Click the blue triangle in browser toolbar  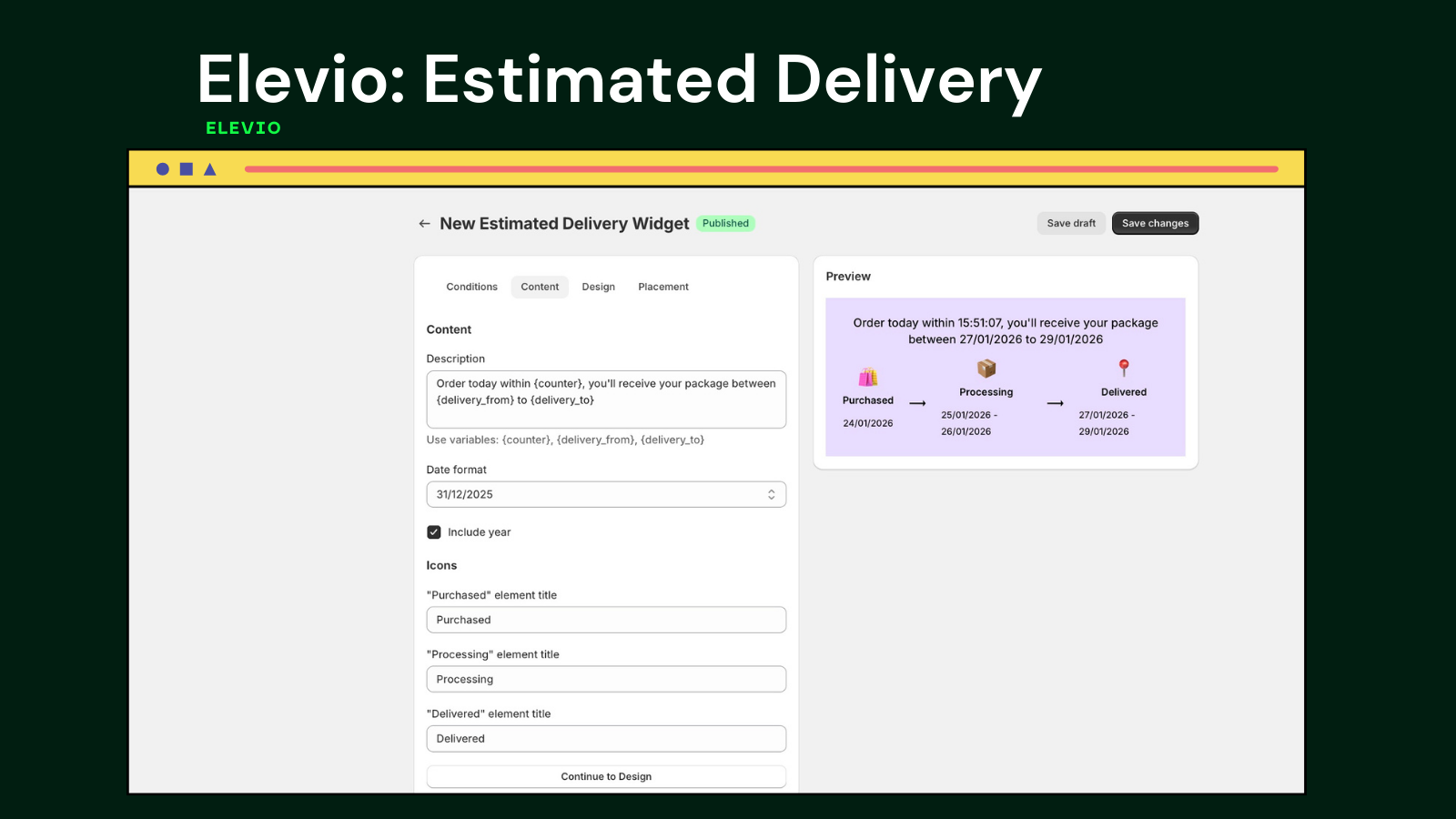click(x=208, y=168)
